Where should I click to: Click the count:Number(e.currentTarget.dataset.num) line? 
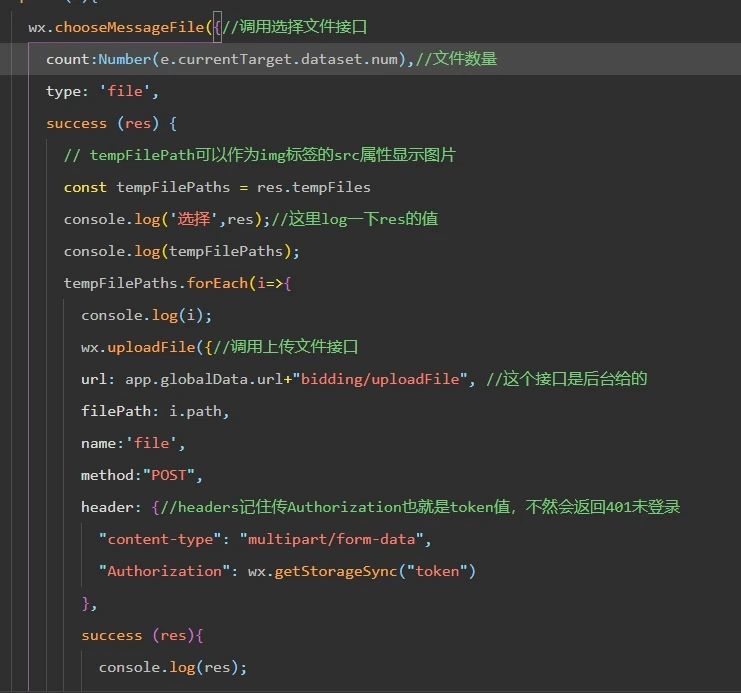coord(271,59)
